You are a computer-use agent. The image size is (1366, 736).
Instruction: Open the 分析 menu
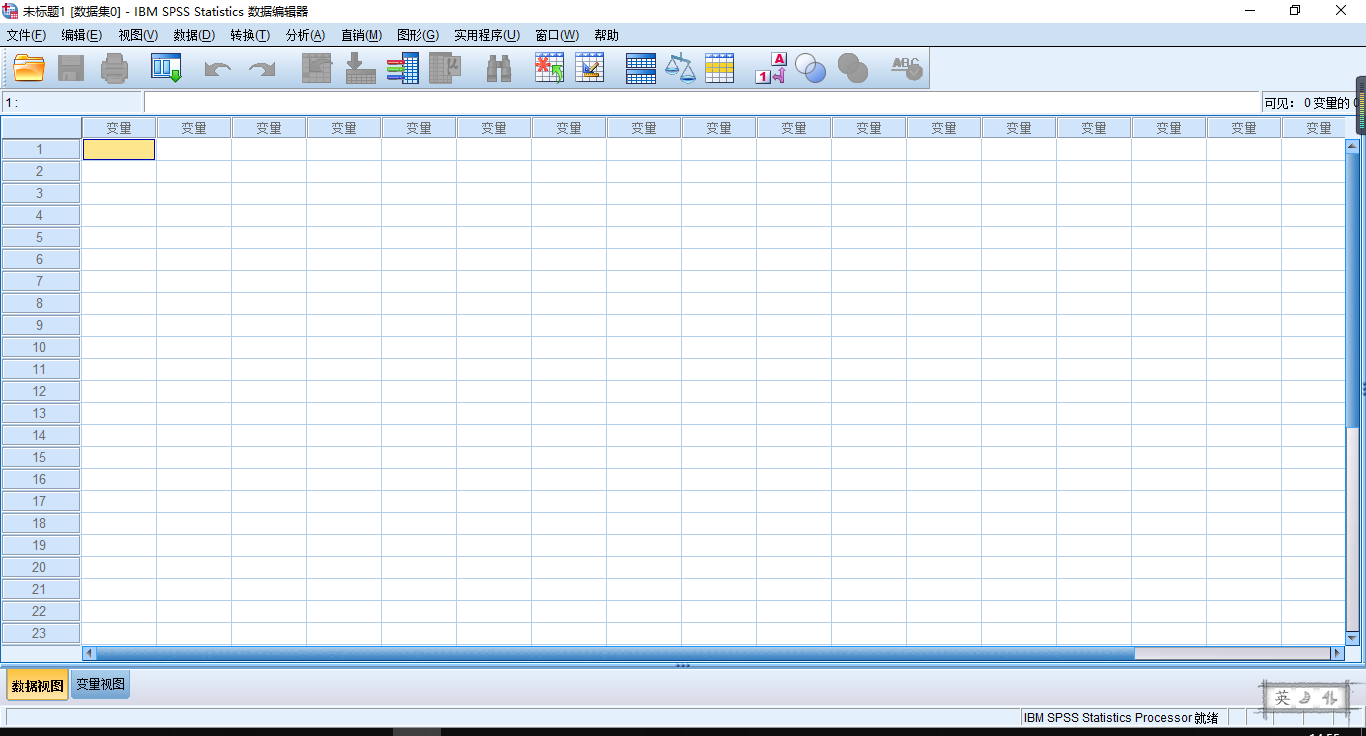[304, 35]
